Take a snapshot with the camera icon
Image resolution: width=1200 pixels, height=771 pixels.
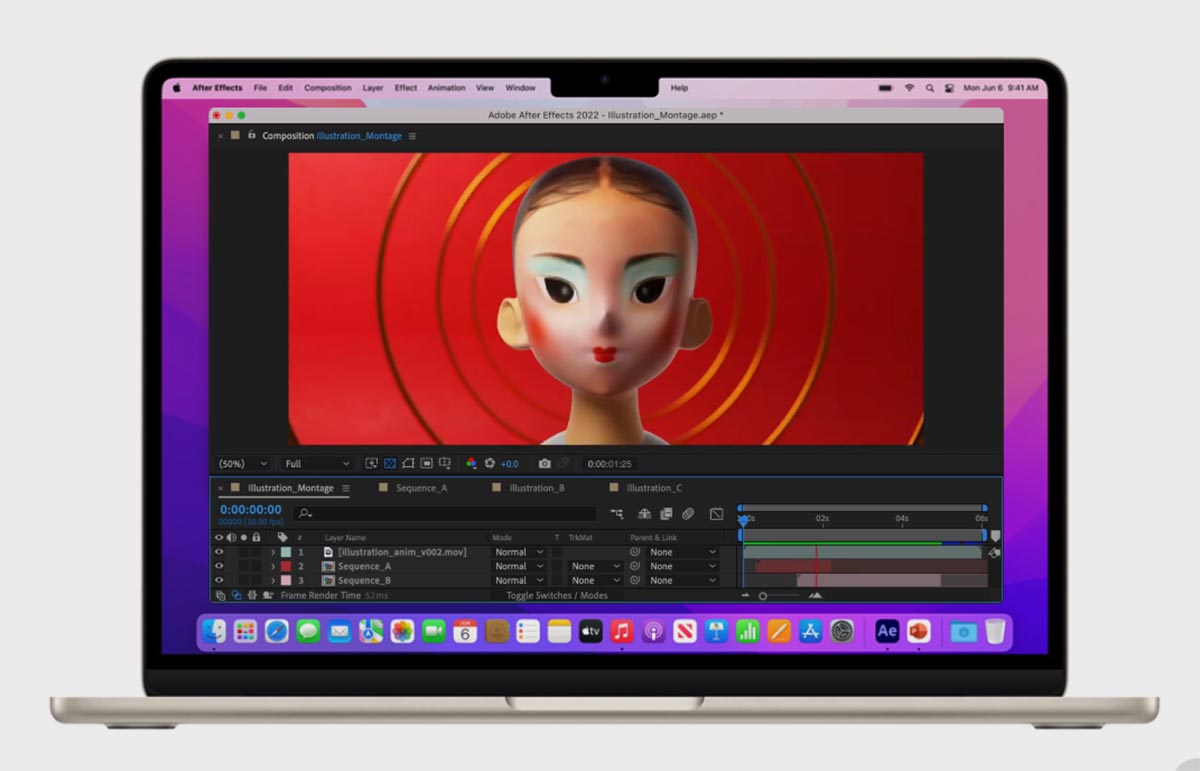pyautogui.click(x=544, y=464)
